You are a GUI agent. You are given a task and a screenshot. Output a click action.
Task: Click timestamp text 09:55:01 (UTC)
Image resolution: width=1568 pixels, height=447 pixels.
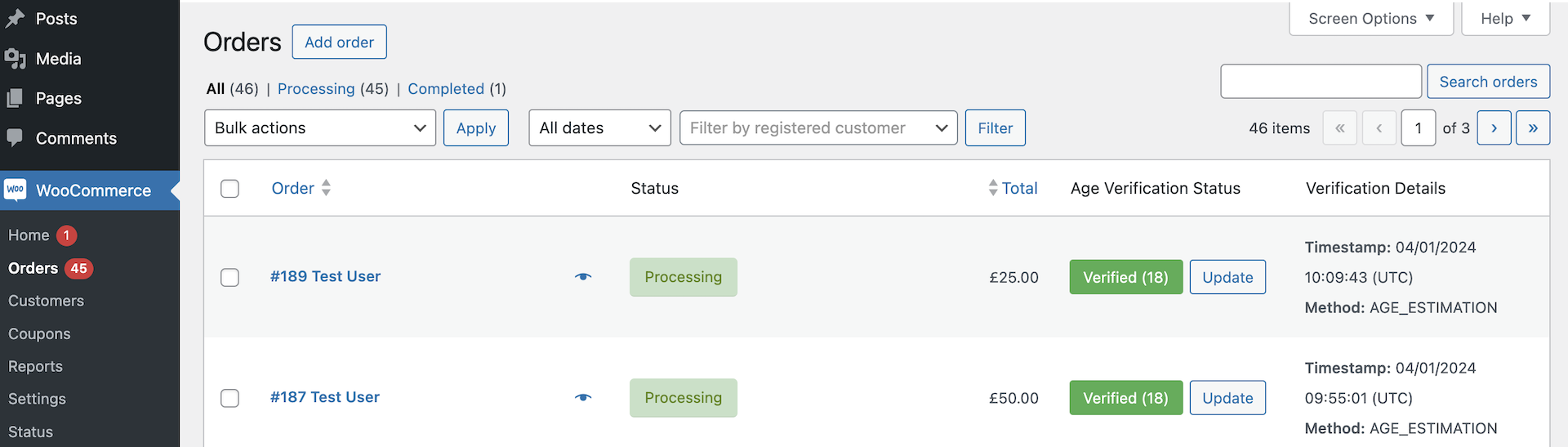[x=1359, y=399]
